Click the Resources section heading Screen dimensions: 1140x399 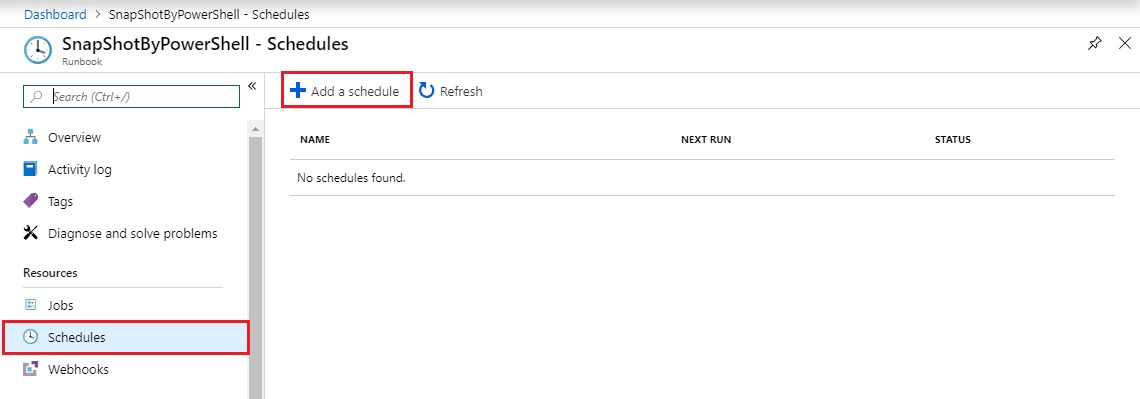point(50,273)
